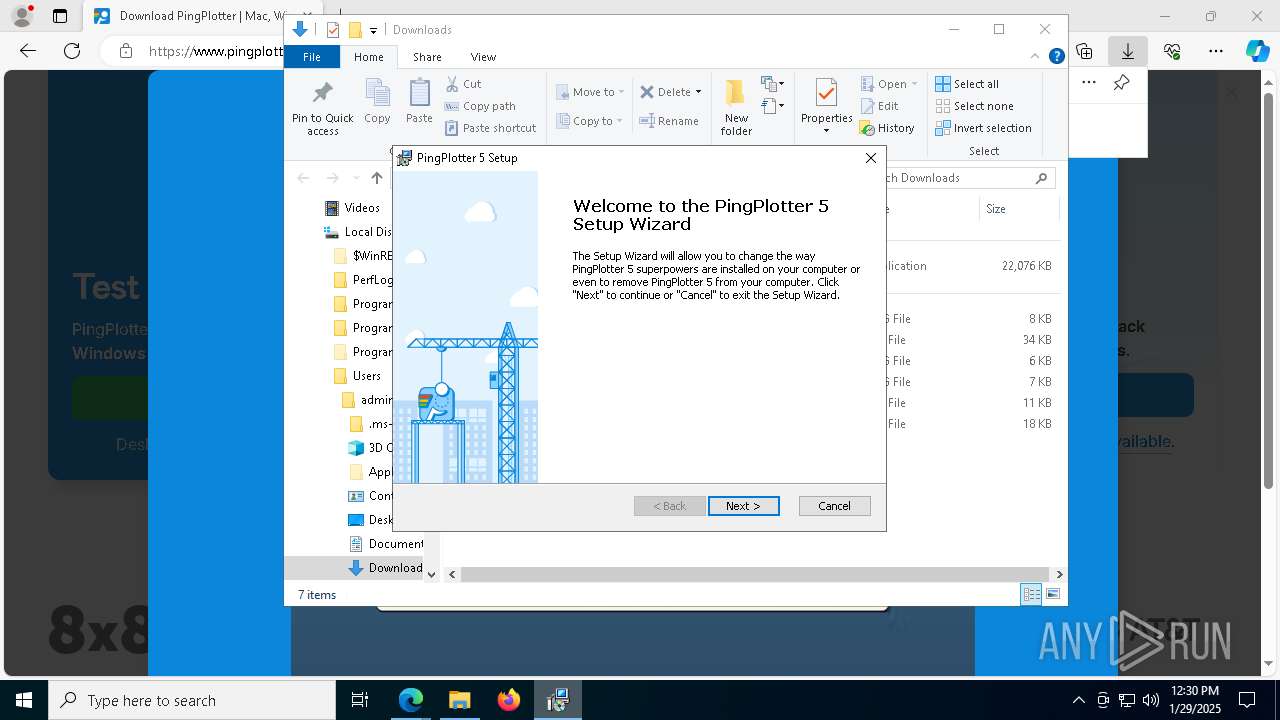Select the Documents tree item
This screenshot has width=1280, height=720.
tap(386, 544)
